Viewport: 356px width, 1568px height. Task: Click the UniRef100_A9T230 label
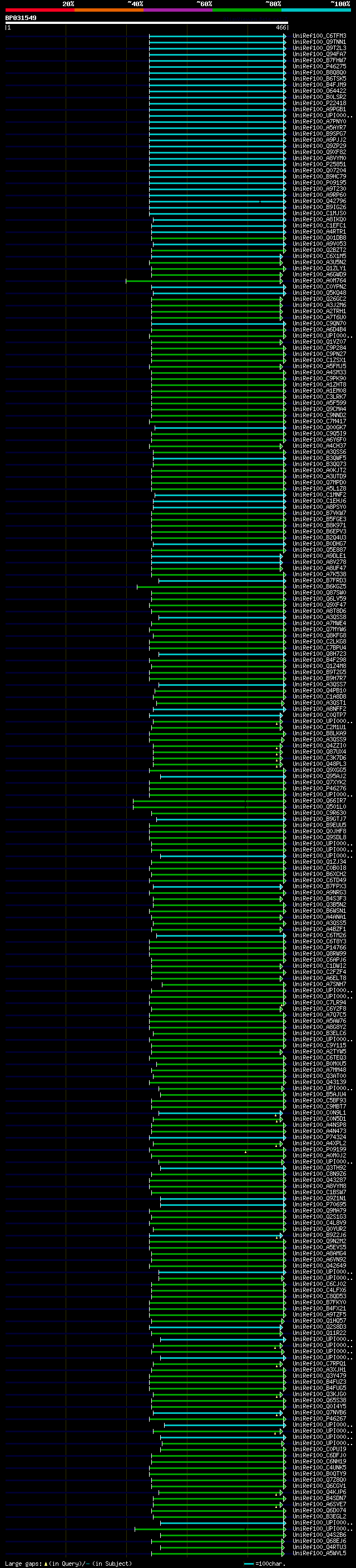coord(319,189)
